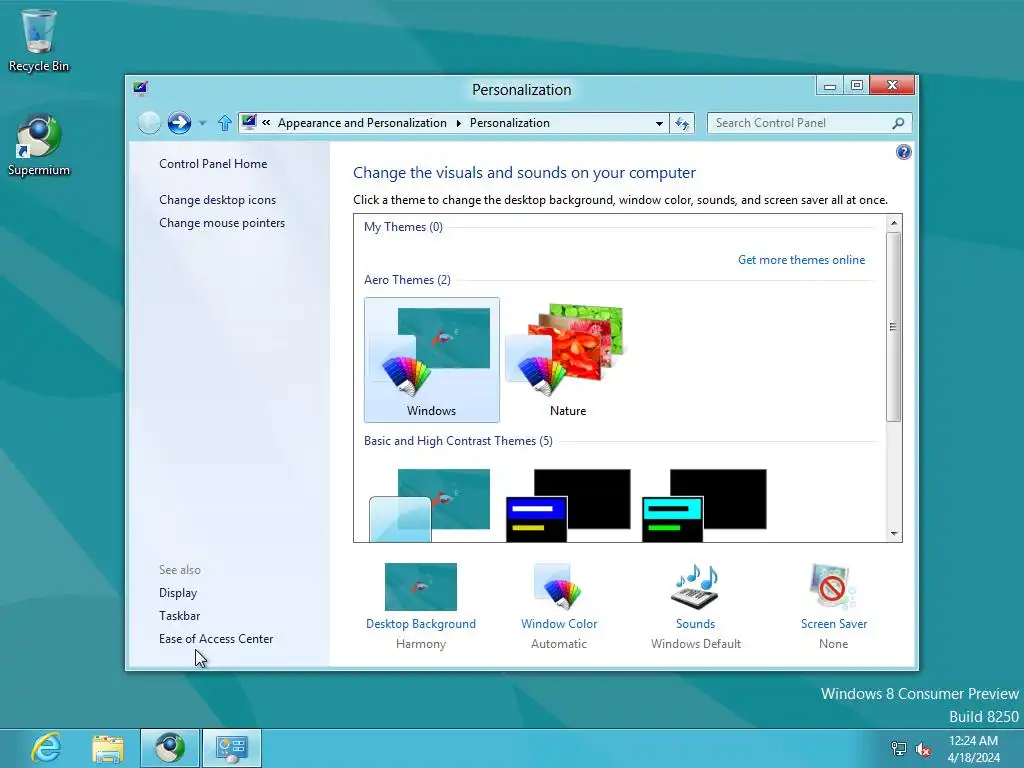
Task: Open Sounds icon
Action: click(x=696, y=586)
